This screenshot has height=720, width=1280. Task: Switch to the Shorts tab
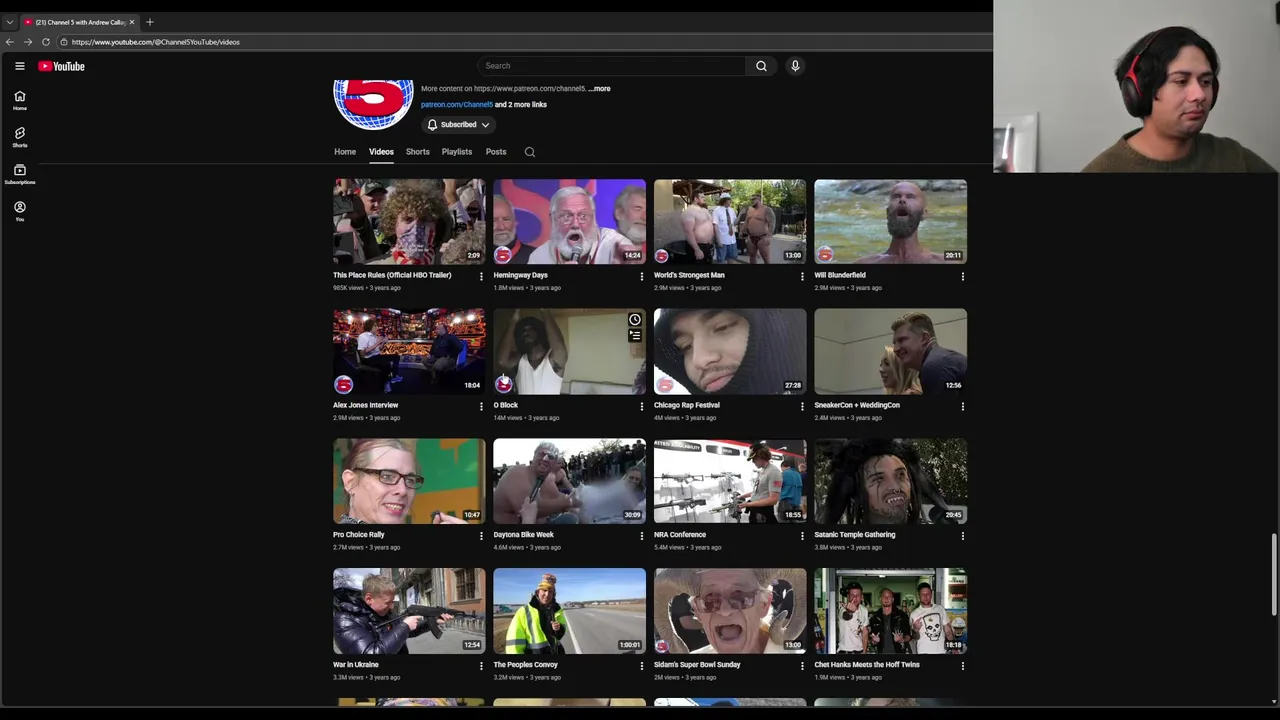(418, 152)
